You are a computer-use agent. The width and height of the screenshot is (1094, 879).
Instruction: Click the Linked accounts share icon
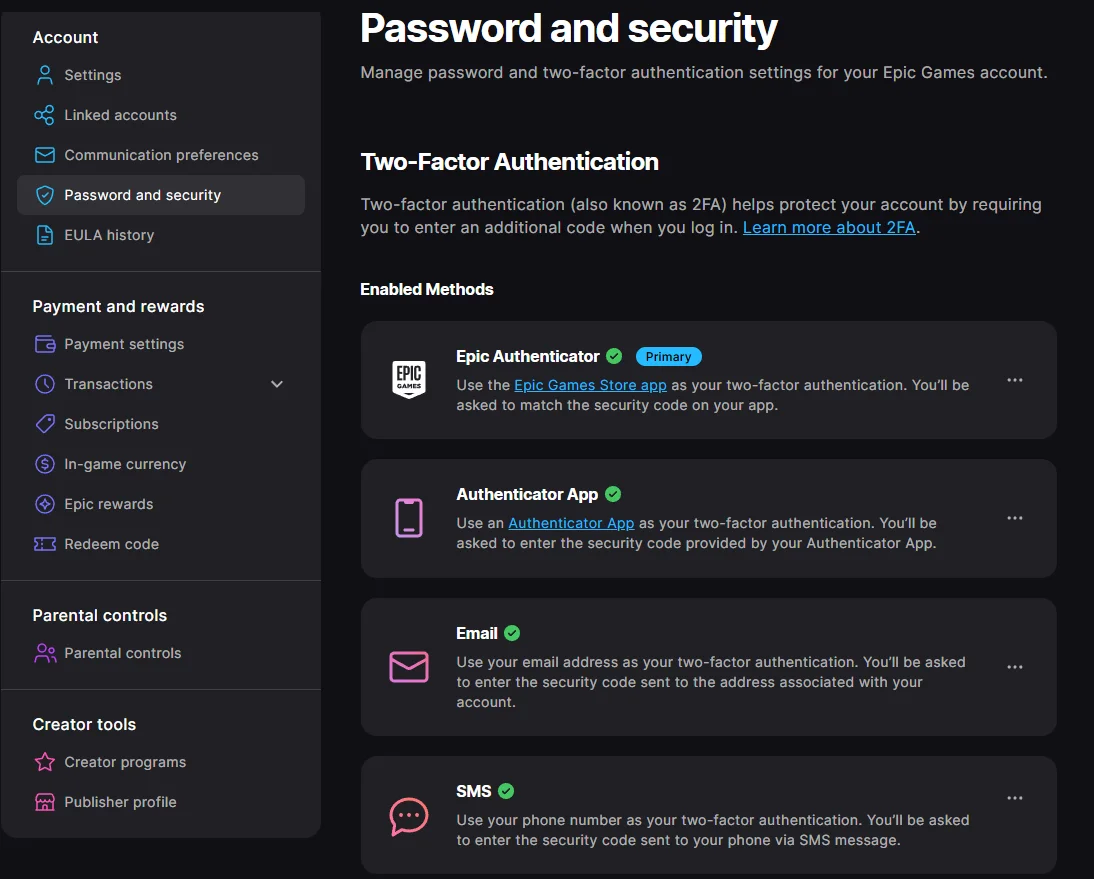pyautogui.click(x=45, y=115)
